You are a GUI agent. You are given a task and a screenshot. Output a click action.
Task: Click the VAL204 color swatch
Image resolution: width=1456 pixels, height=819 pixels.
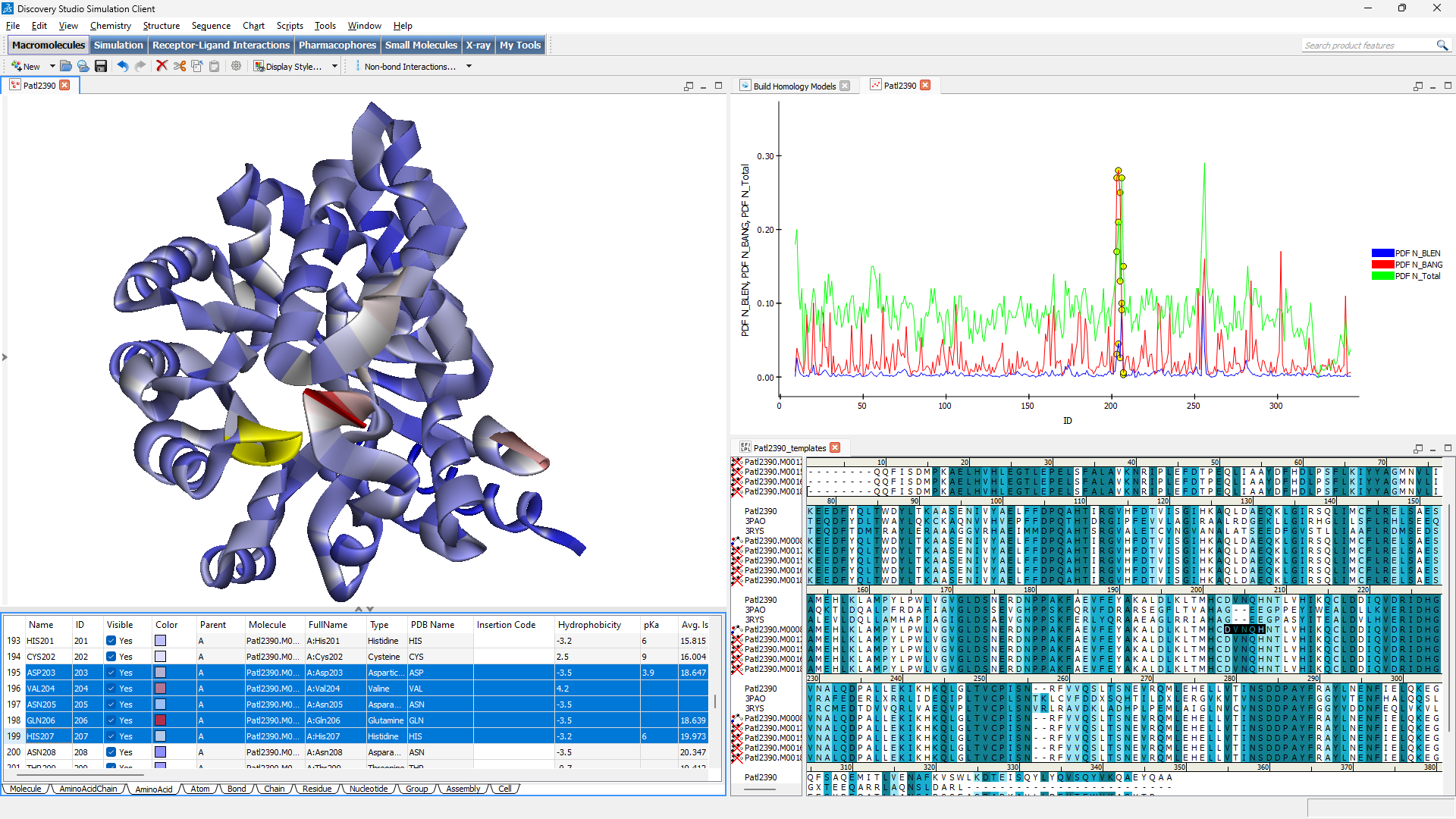161,689
